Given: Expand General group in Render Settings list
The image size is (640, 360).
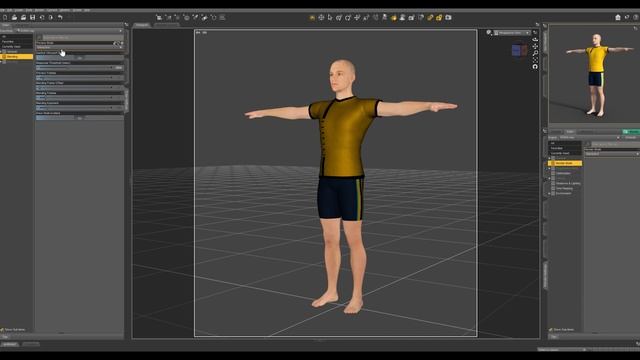Looking at the screenshot, I should pyautogui.click(x=549, y=158).
